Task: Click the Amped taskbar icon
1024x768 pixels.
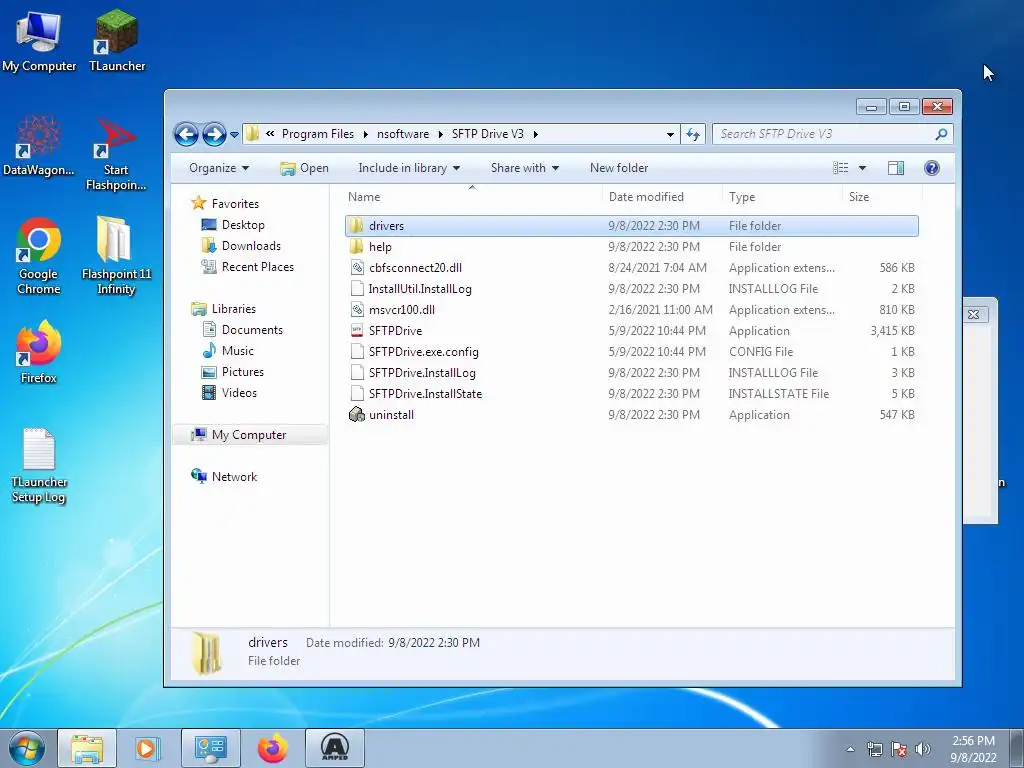Action: 334,748
